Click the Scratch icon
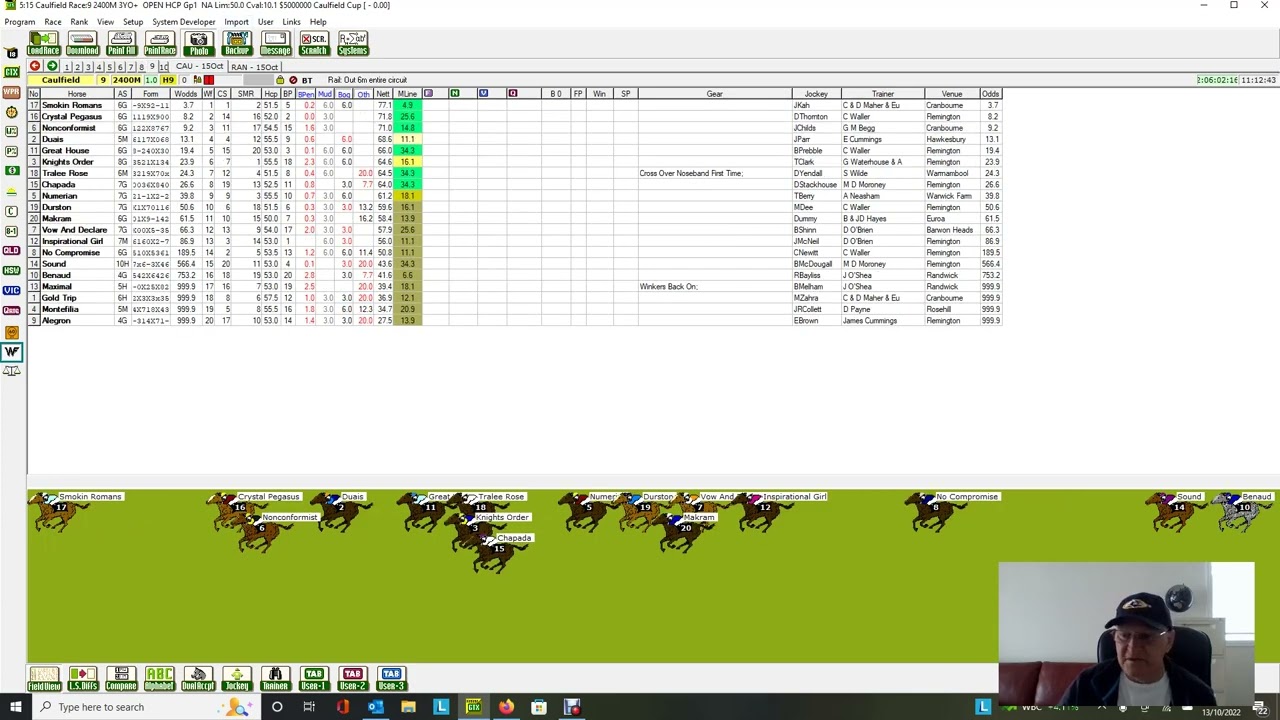Image resolution: width=1280 pixels, height=720 pixels. click(x=314, y=44)
